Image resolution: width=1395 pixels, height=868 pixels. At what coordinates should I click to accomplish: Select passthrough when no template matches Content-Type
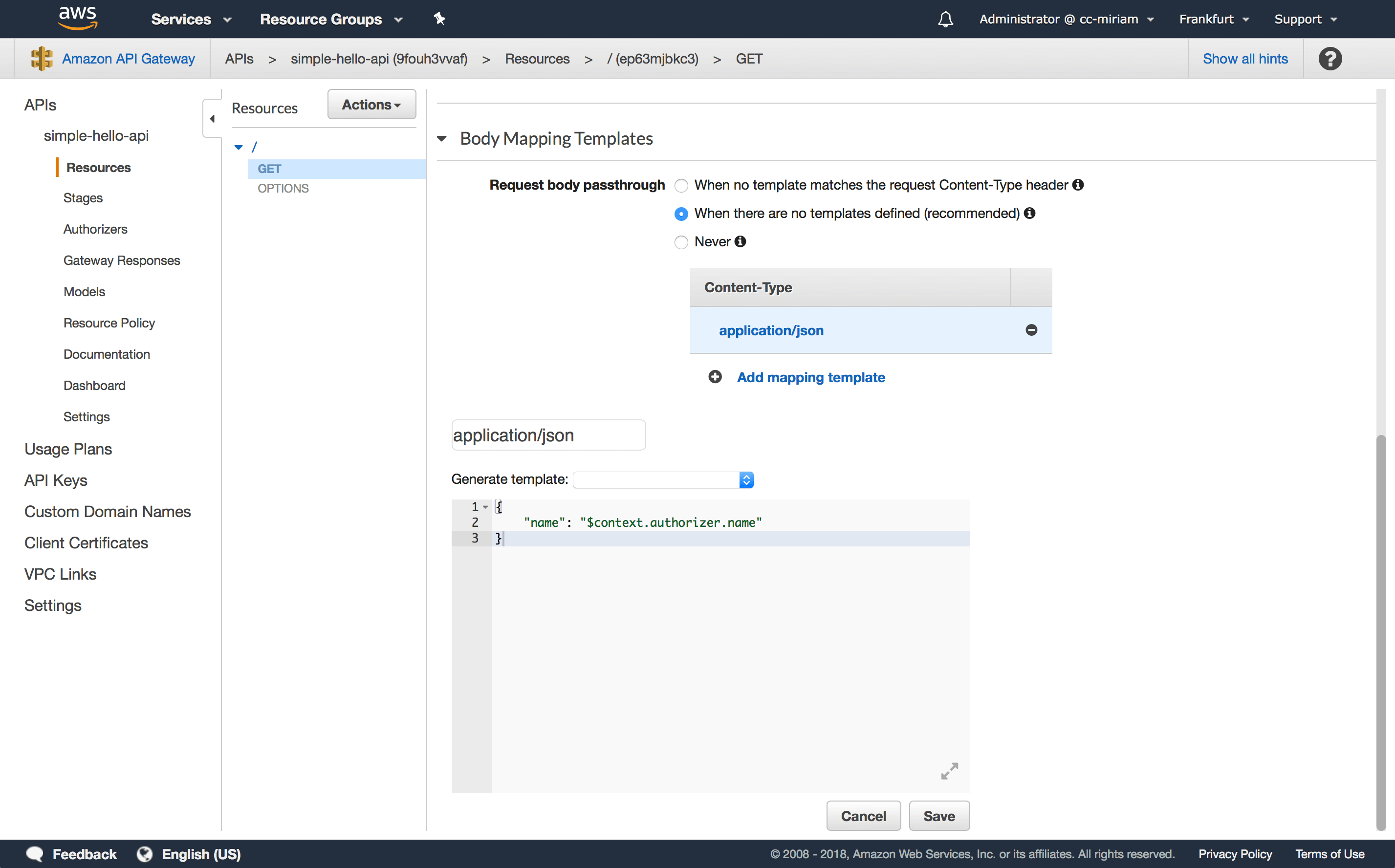681,185
